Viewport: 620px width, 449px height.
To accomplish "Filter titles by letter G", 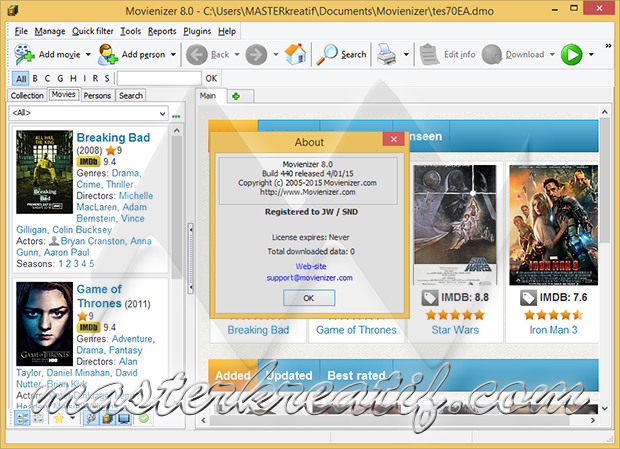I will point(60,79).
